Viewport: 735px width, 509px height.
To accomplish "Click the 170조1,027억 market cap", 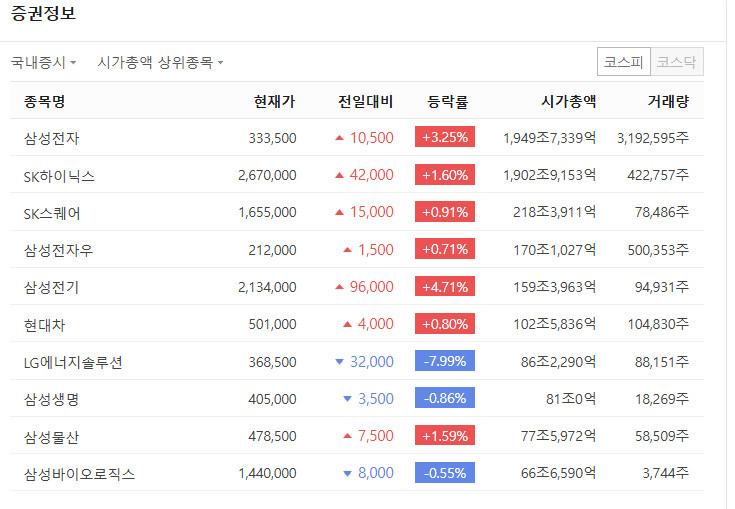I will (x=555, y=249).
